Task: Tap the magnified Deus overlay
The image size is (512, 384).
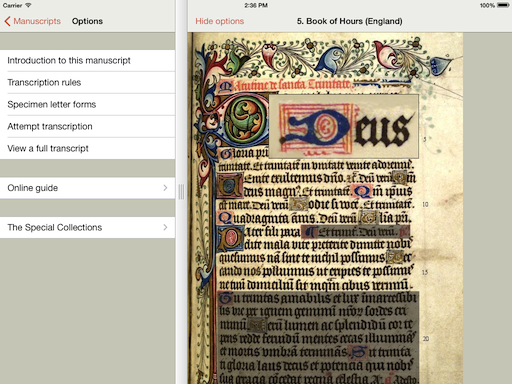Action: [344, 126]
